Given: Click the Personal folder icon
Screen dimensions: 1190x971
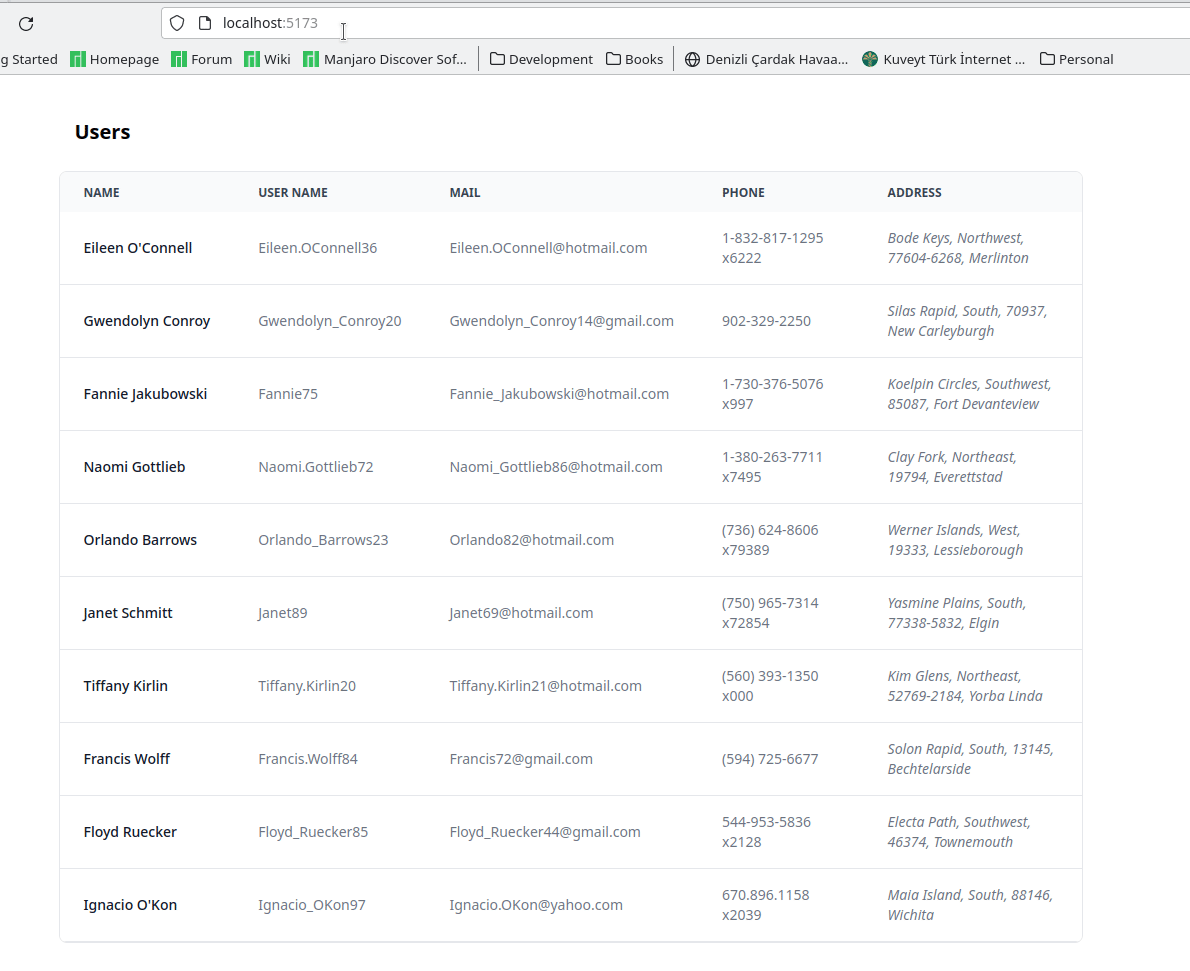Looking at the screenshot, I should click(1047, 59).
